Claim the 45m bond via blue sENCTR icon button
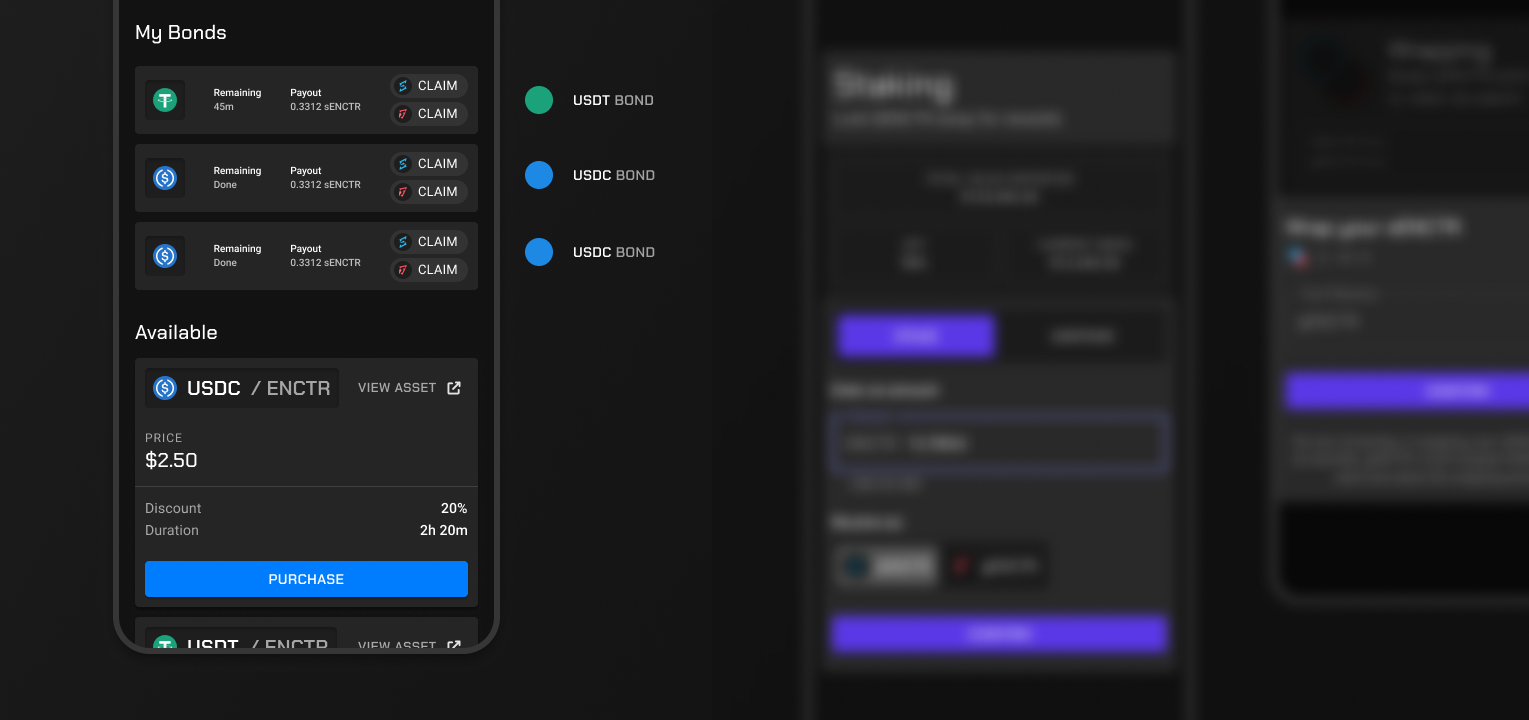 428,86
